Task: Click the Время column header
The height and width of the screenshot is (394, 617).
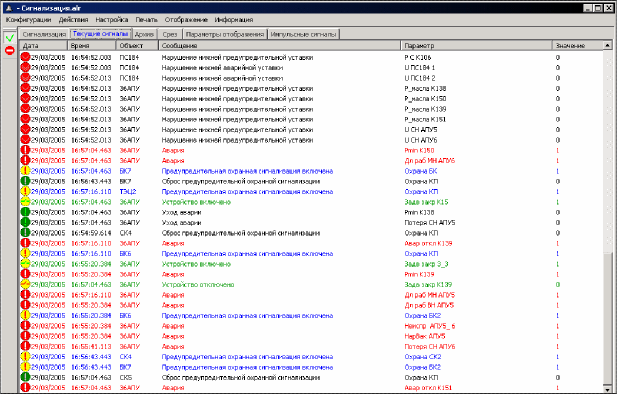Action: pos(92,46)
